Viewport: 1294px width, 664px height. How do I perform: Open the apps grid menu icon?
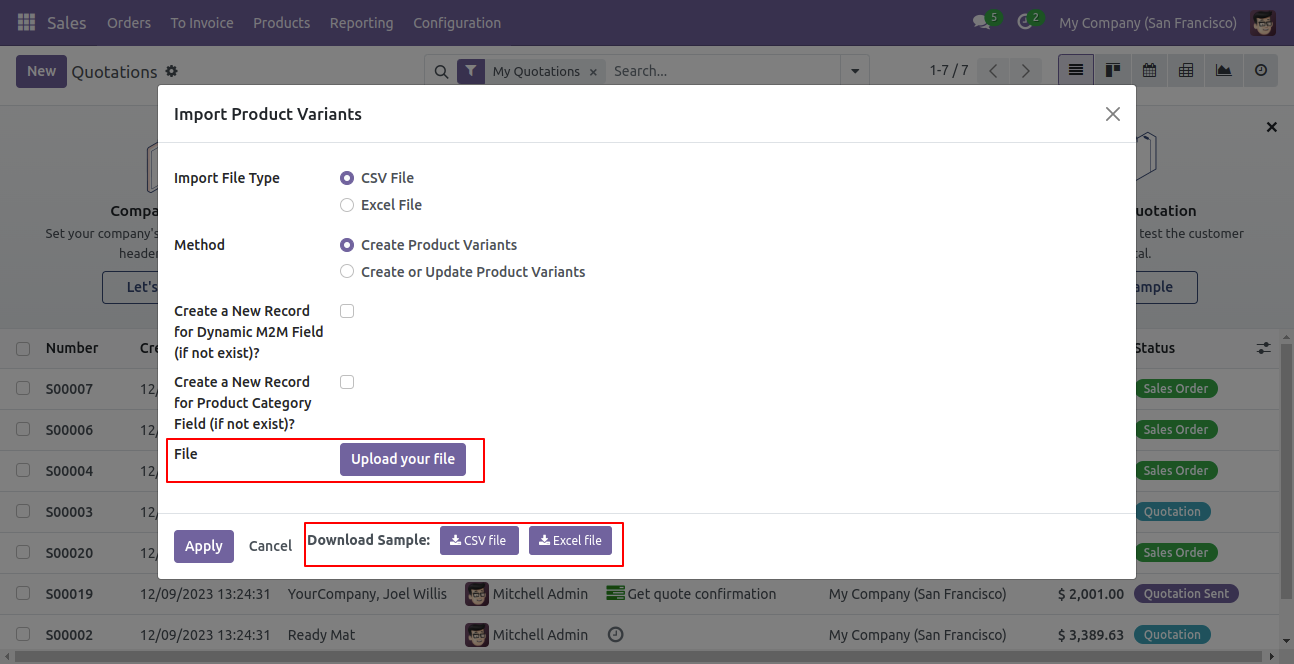click(26, 22)
